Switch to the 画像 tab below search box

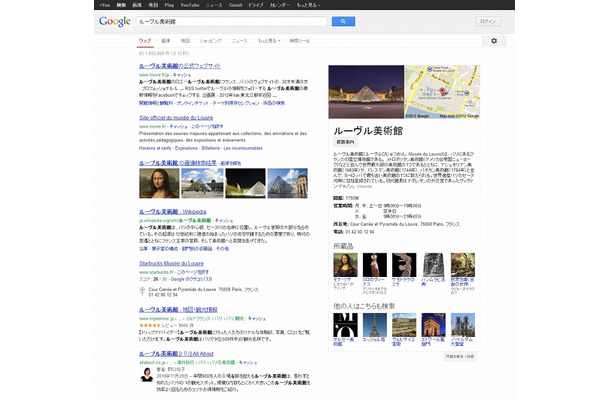point(166,41)
